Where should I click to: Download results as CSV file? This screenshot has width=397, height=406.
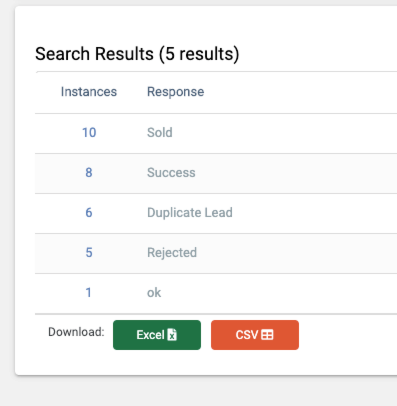[255, 335]
